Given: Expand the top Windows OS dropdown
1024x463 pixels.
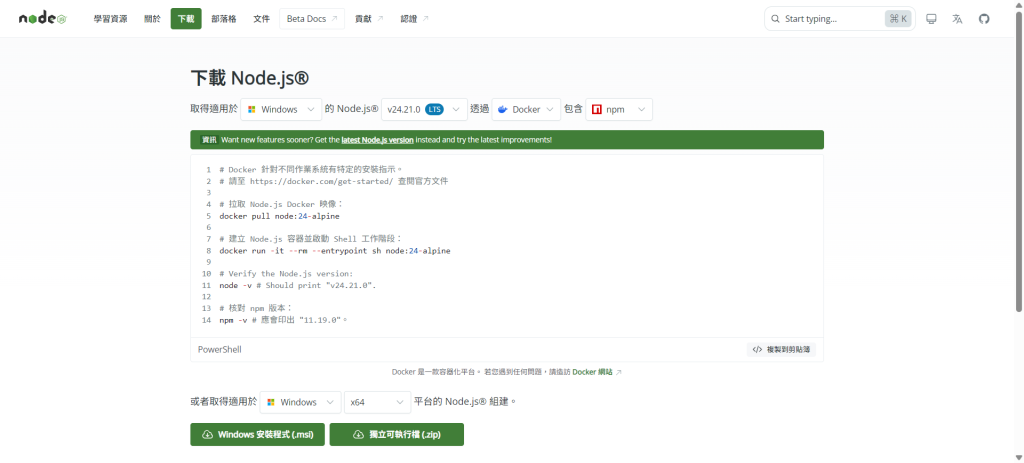Looking at the screenshot, I should [x=281, y=110].
